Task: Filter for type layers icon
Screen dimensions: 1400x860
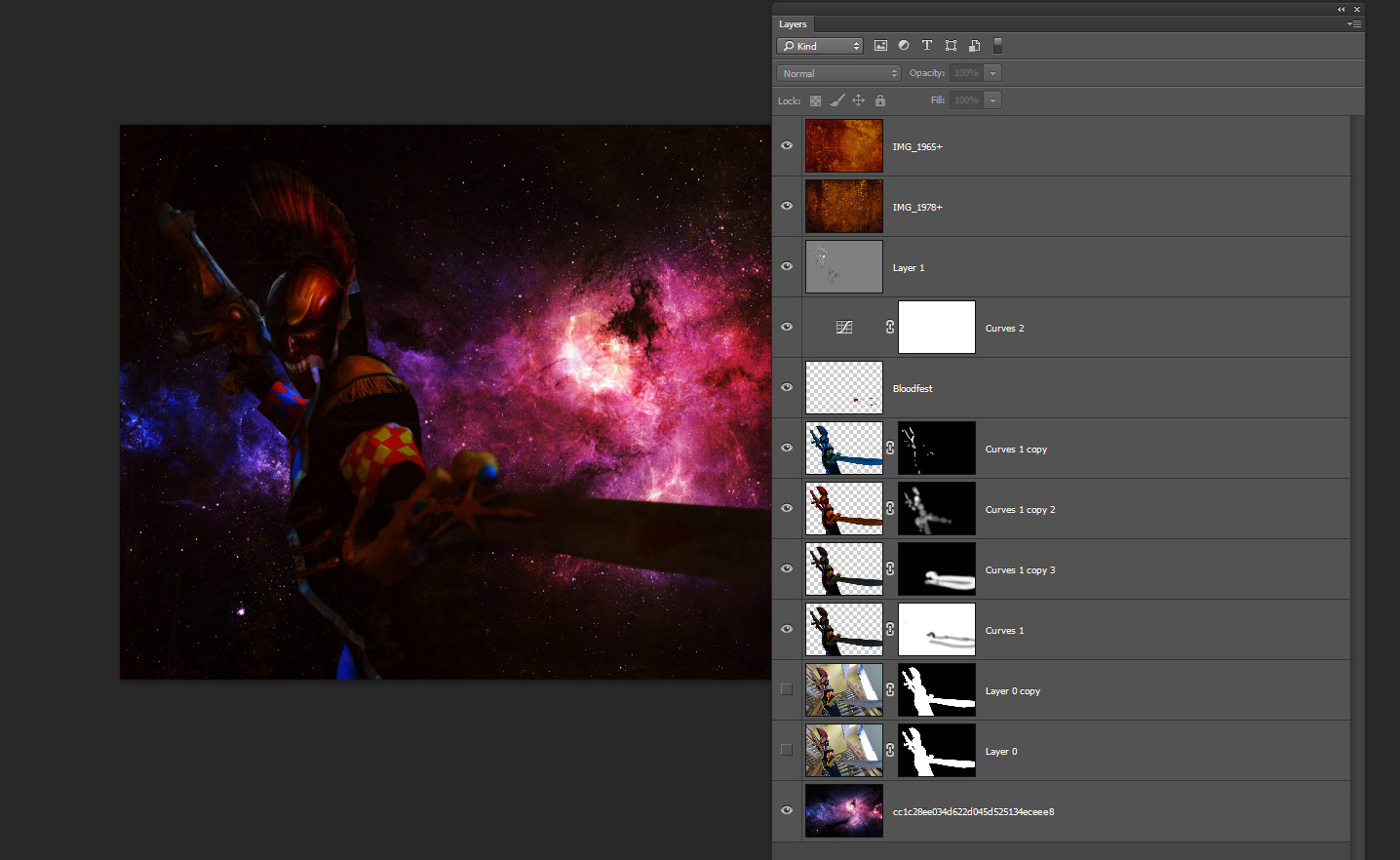Action: click(x=927, y=46)
